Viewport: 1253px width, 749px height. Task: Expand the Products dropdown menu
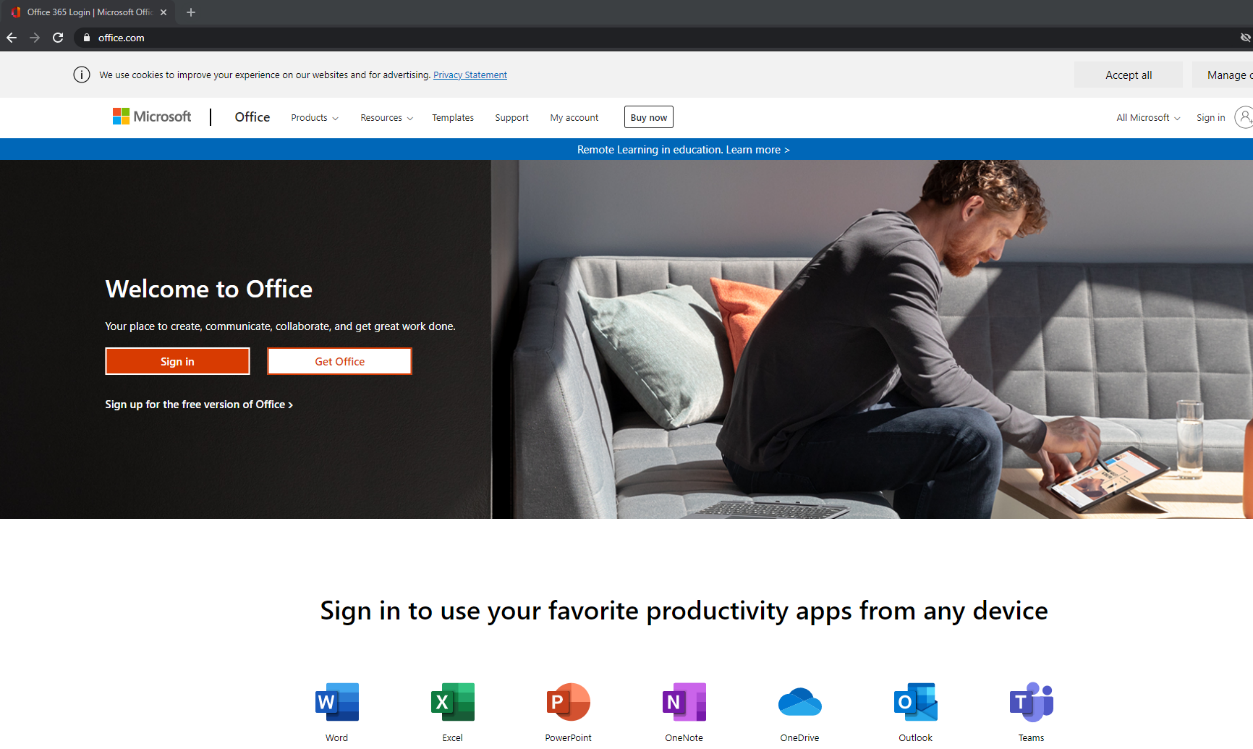click(x=315, y=118)
